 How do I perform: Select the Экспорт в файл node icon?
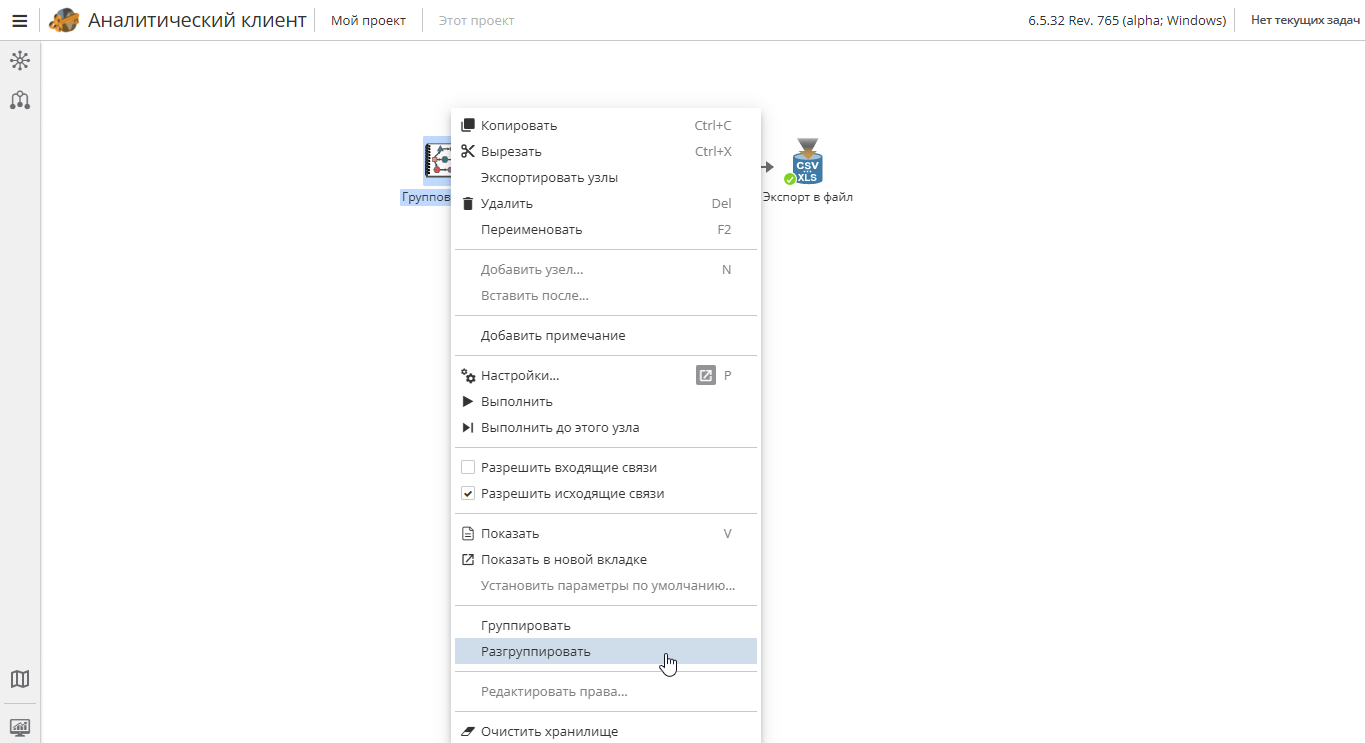click(805, 161)
